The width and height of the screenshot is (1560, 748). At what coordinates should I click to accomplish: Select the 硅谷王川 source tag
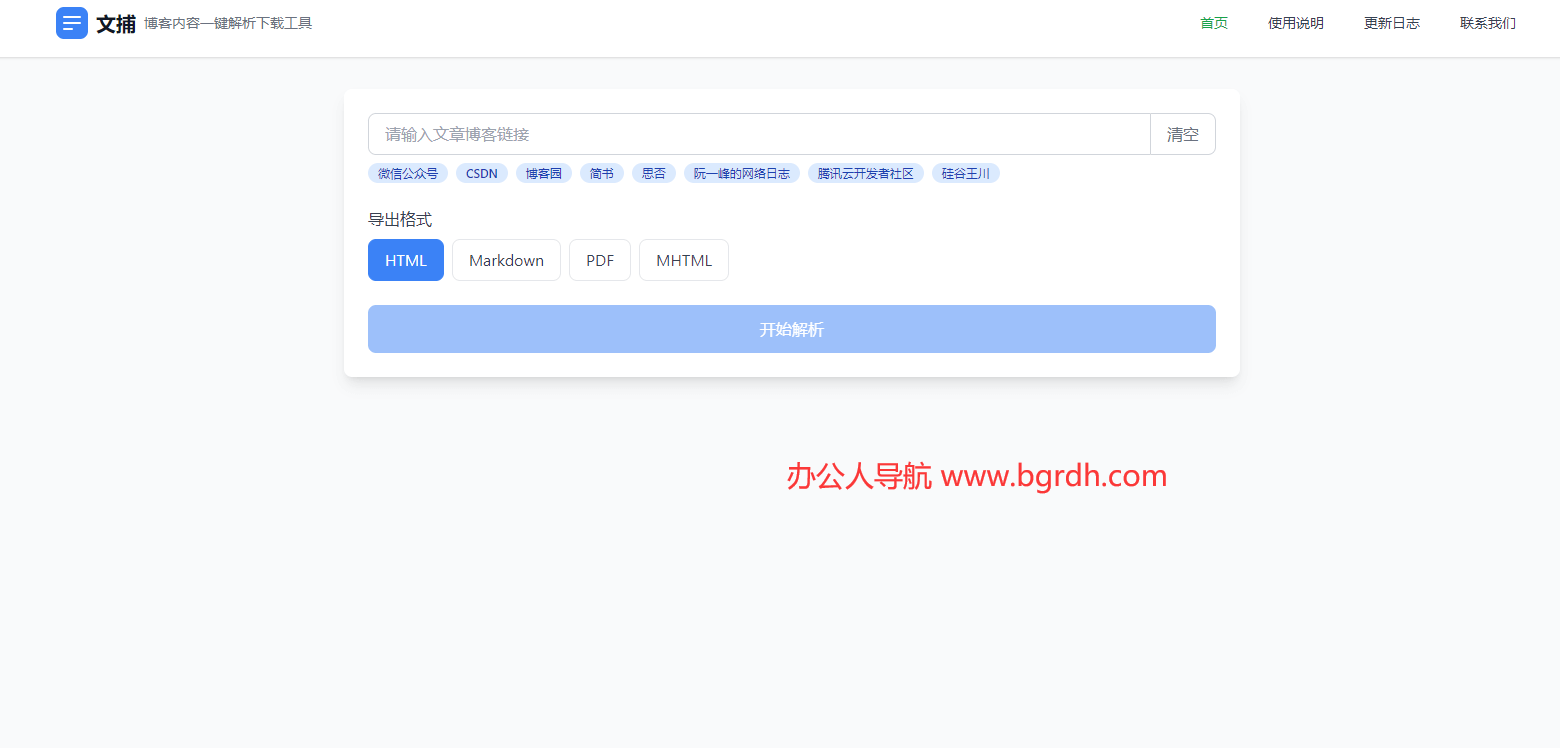tap(965, 173)
